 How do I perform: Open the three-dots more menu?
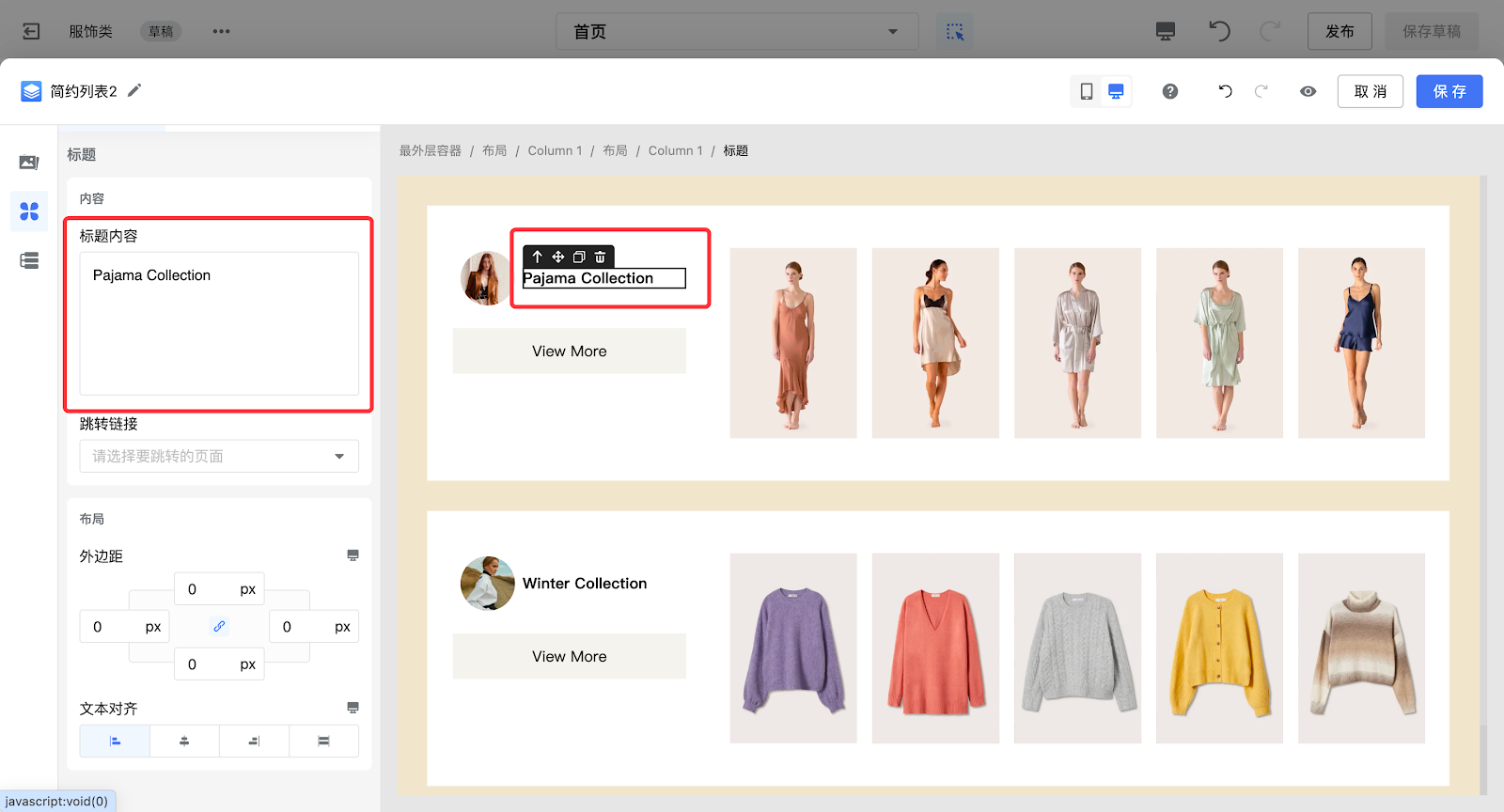(x=221, y=31)
